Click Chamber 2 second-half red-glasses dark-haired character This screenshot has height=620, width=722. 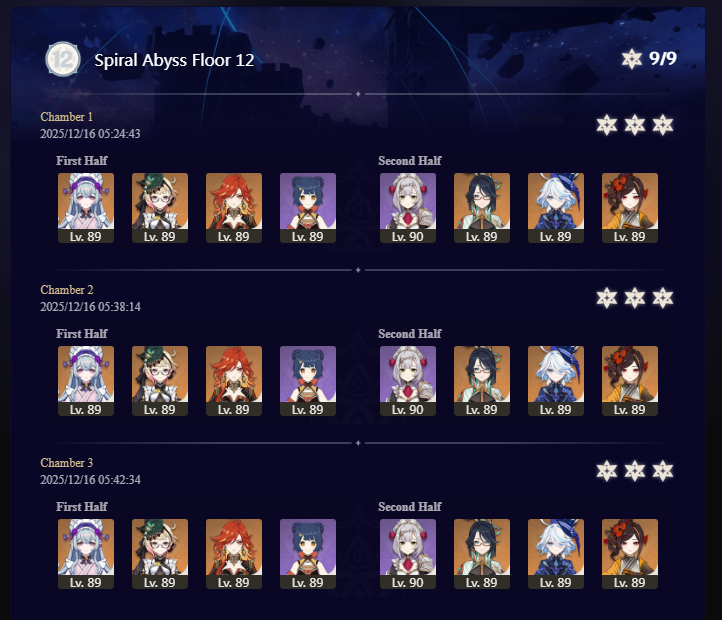pos(482,381)
